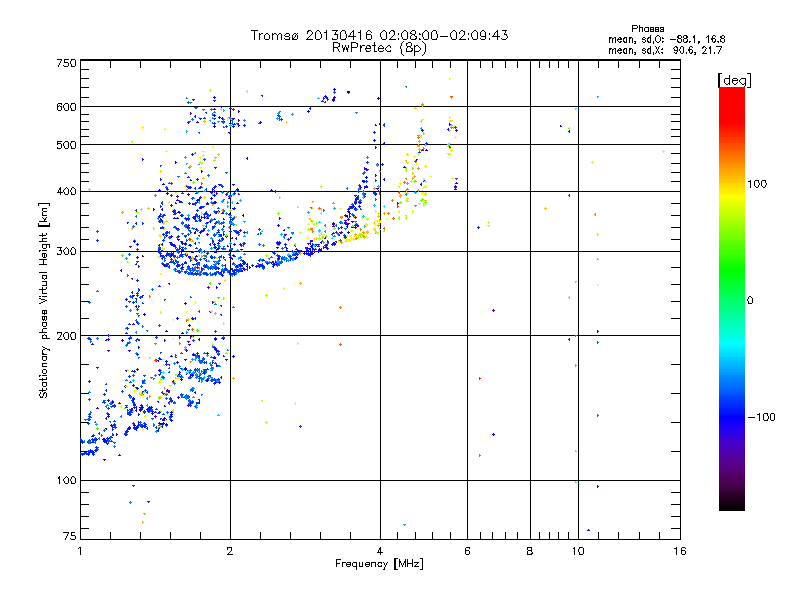The width and height of the screenshot is (800, 600).
Task: Click the 'mean, sd,X: 90.6, 21.7' line
Action: click(665, 50)
